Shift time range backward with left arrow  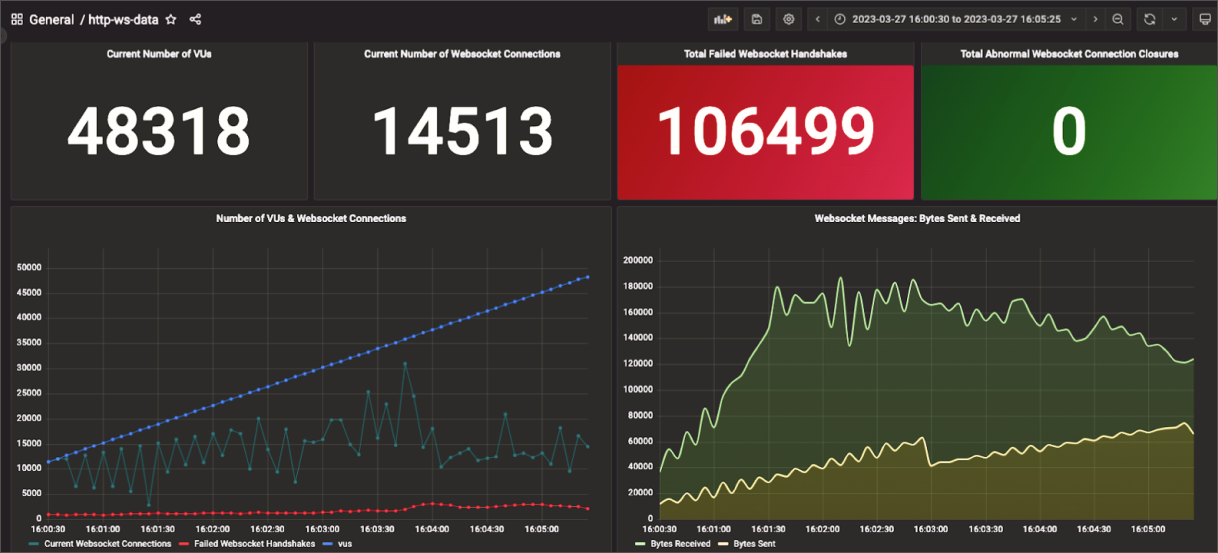[818, 19]
